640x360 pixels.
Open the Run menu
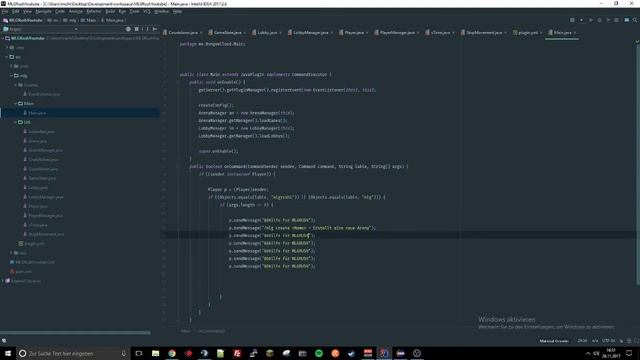tap(122, 11)
